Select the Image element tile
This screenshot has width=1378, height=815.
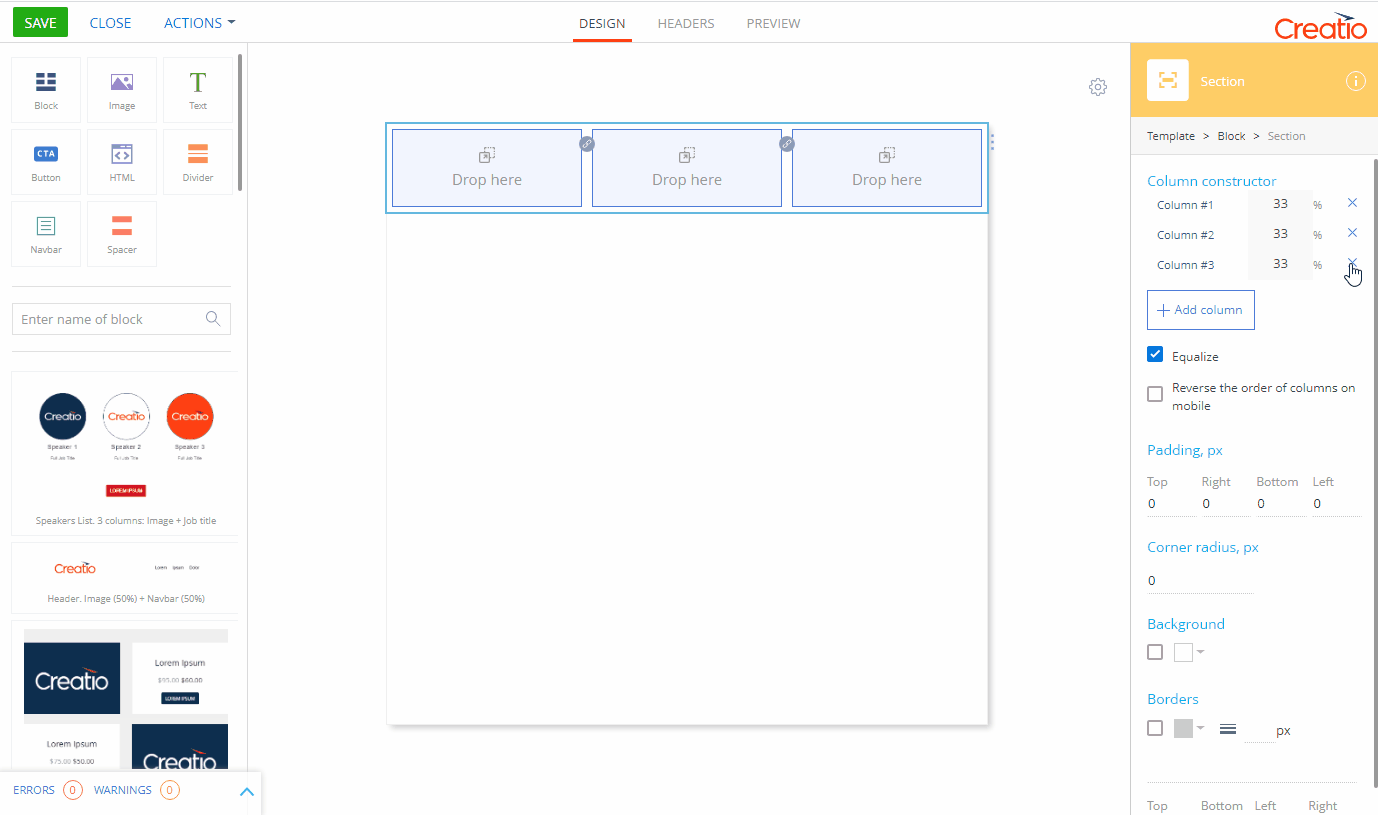122,90
